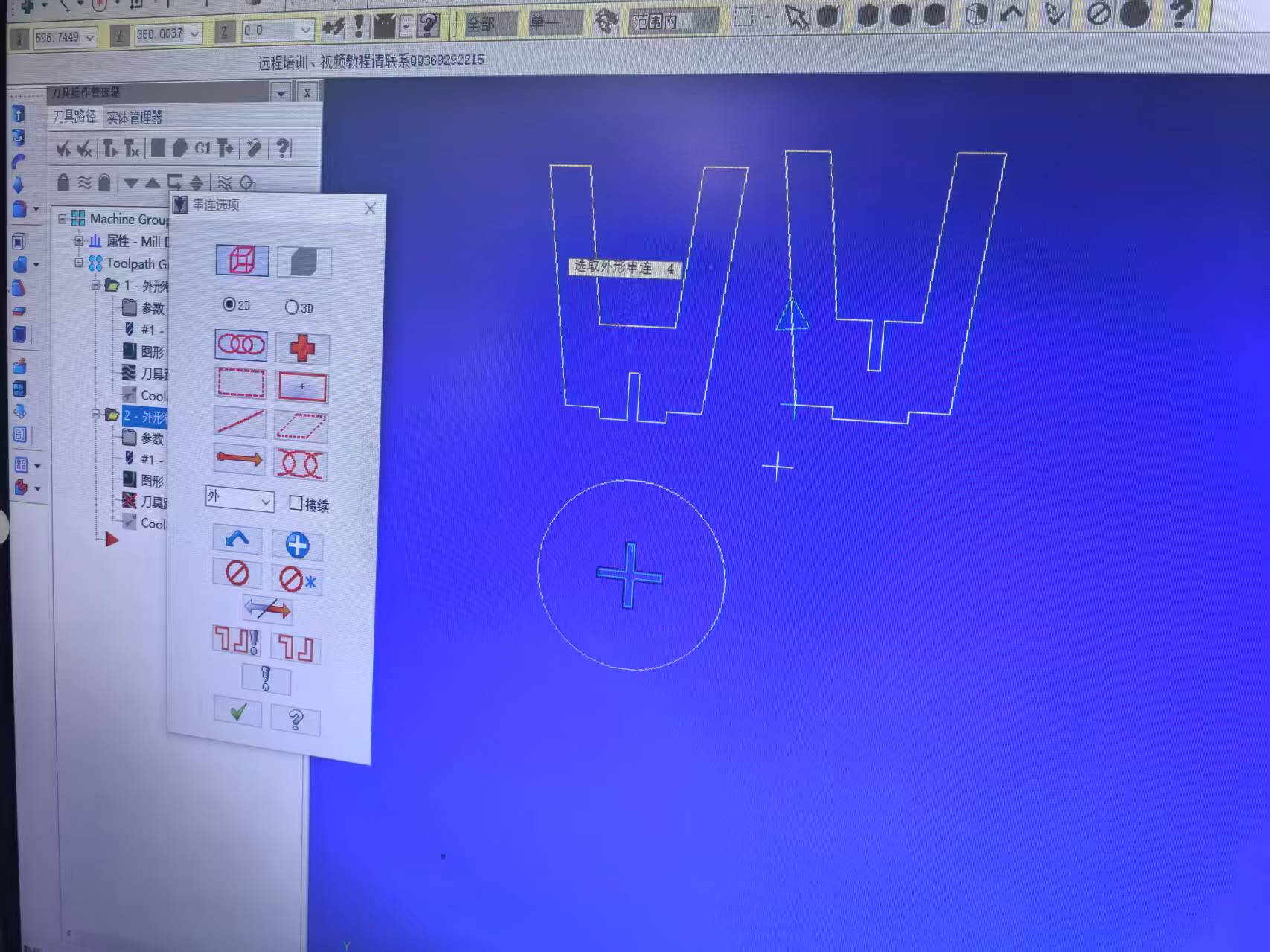
Task: Toggle lock on selected operations
Action: coord(63,182)
